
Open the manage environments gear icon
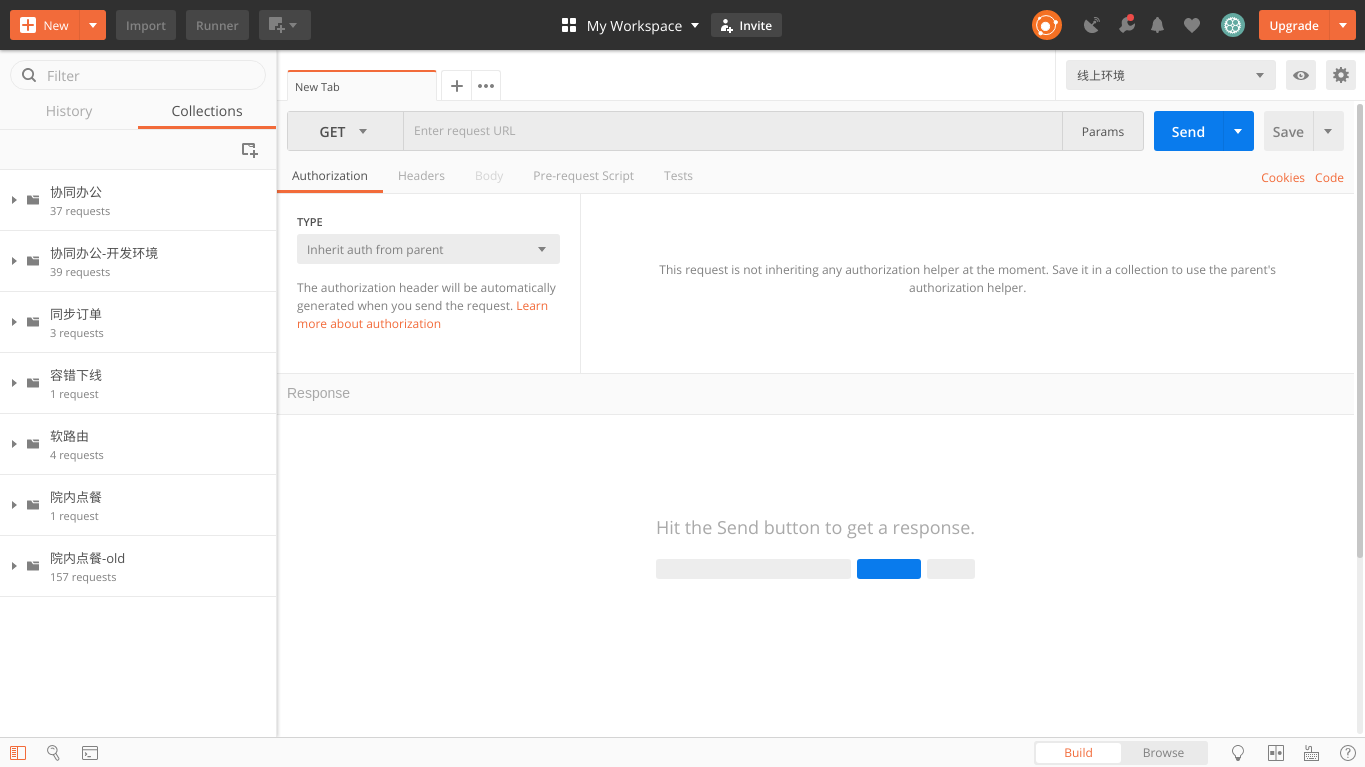coord(1340,75)
